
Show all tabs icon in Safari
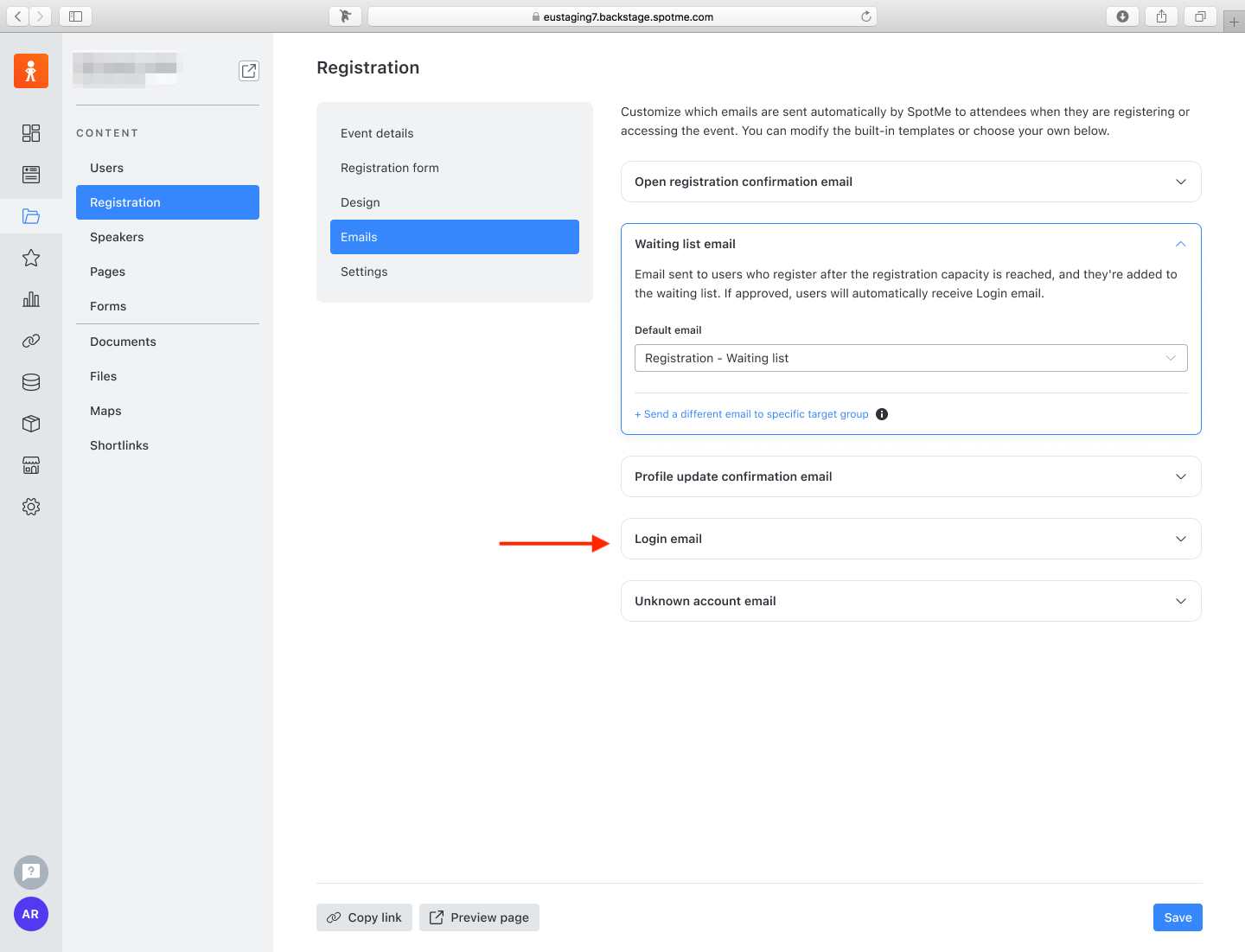(x=1200, y=16)
